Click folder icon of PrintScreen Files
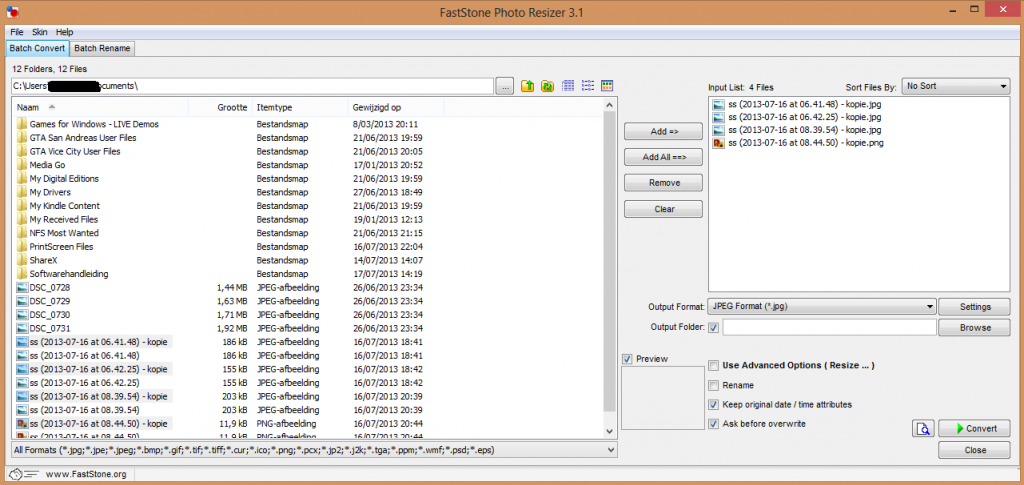The image size is (1024, 485). point(22,247)
